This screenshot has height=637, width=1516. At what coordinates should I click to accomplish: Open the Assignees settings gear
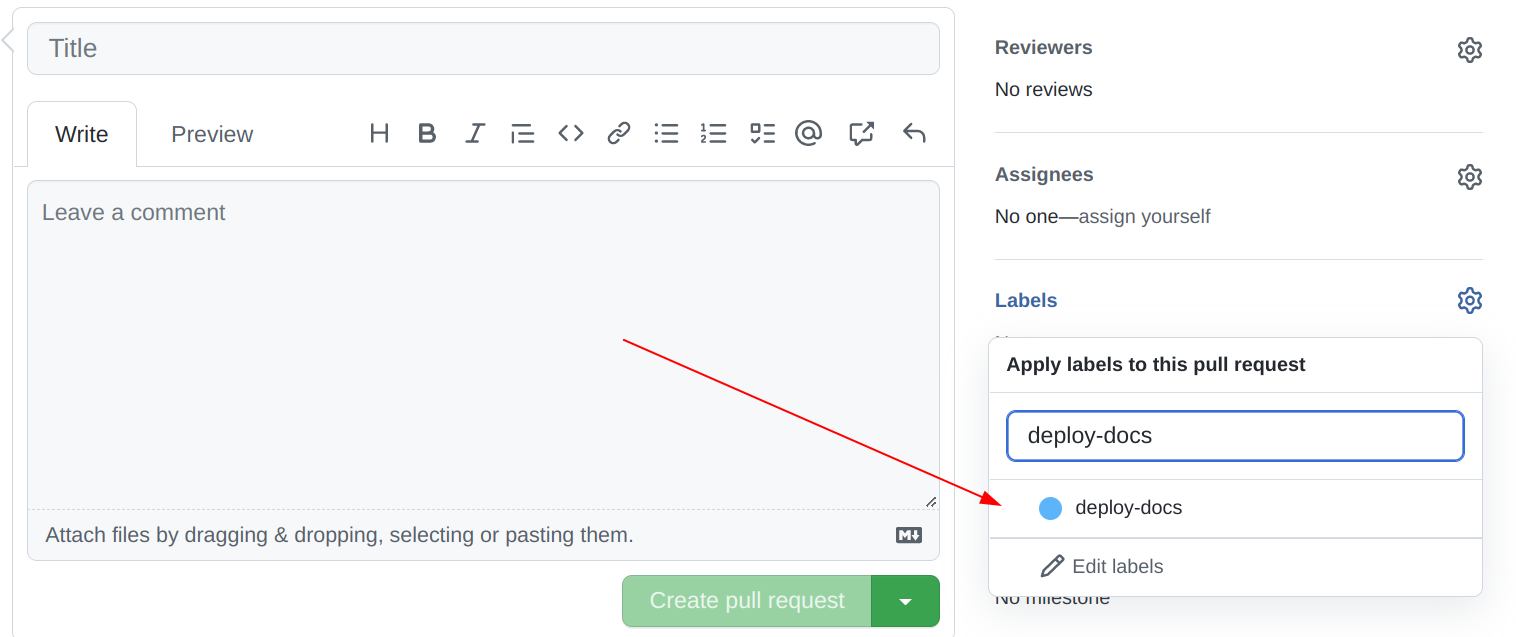1470,176
